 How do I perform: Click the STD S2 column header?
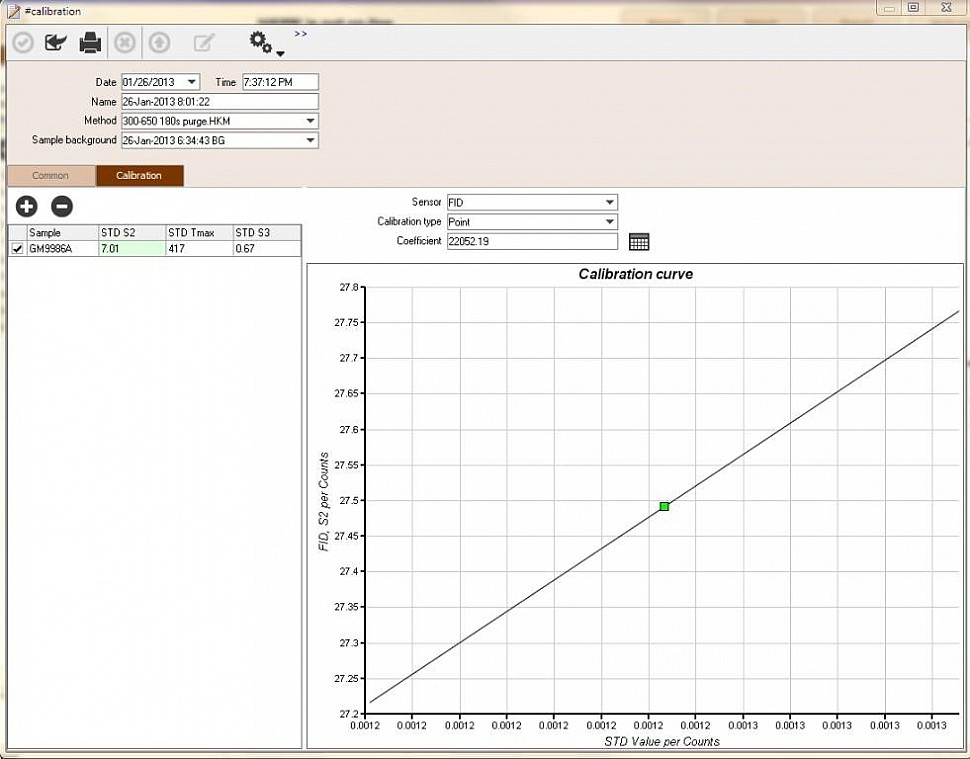(x=132, y=233)
